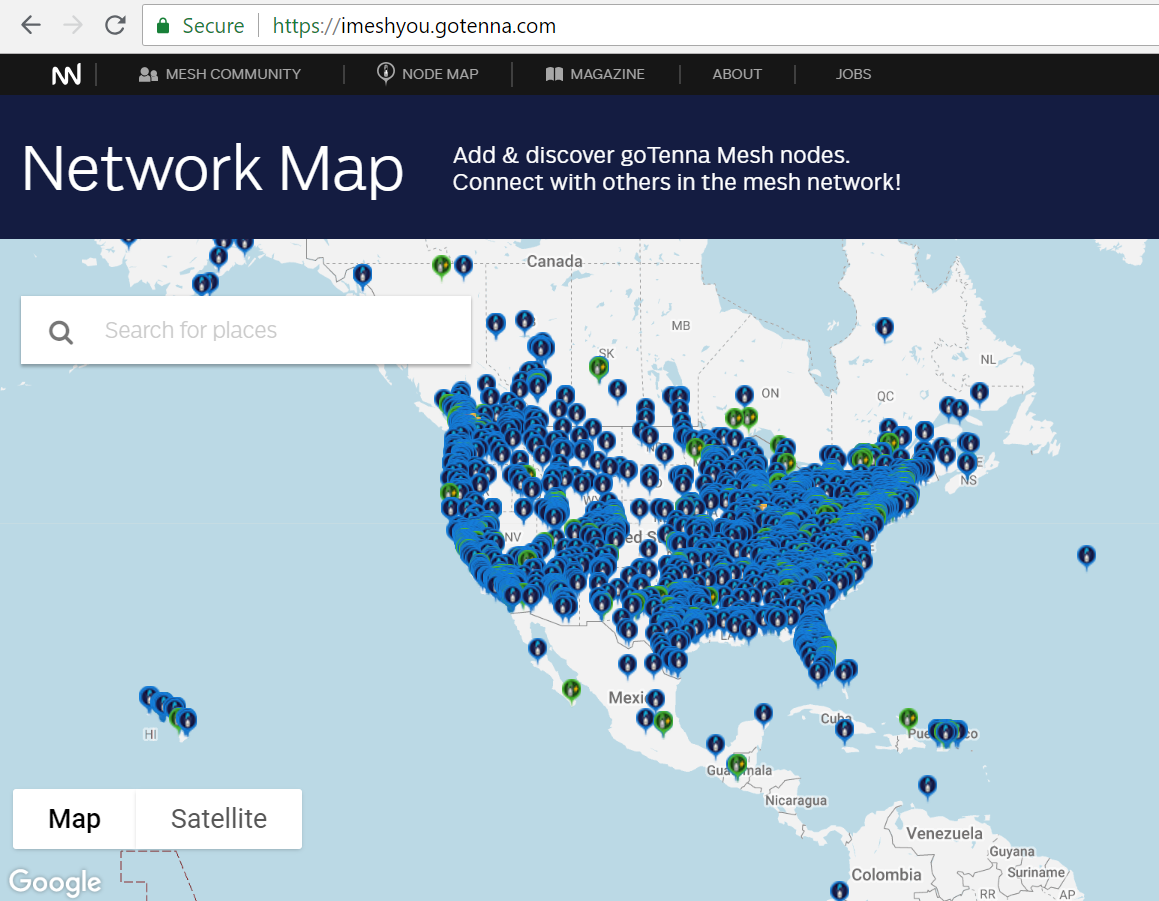Switch the map to Satellite view

pyautogui.click(x=218, y=819)
